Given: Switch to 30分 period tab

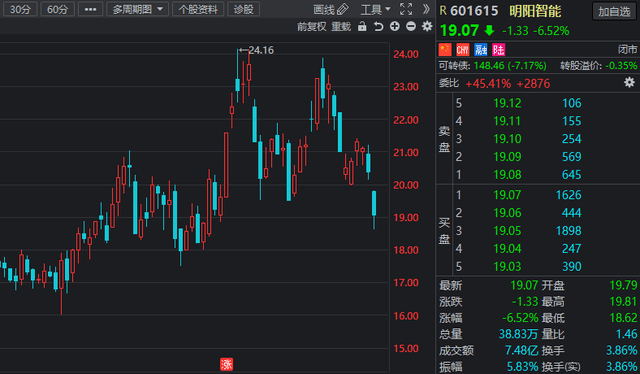Looking at the screenshot, I should tap(20, 9).
